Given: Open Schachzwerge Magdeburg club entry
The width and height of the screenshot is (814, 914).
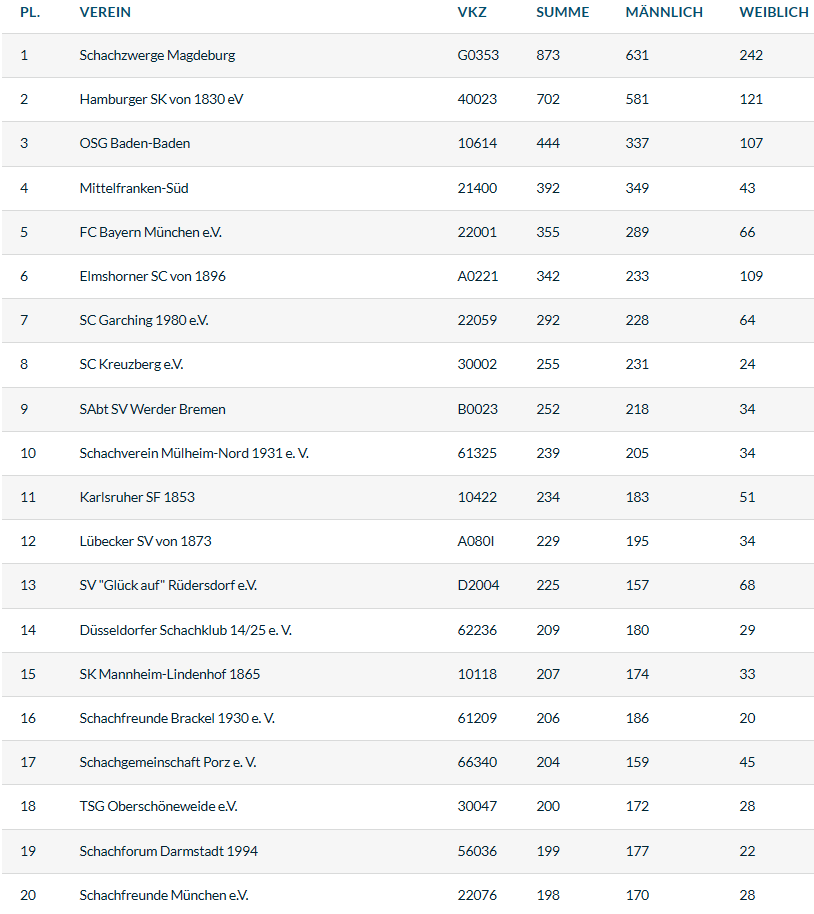Looking at the screenshot, I should 157,55.
